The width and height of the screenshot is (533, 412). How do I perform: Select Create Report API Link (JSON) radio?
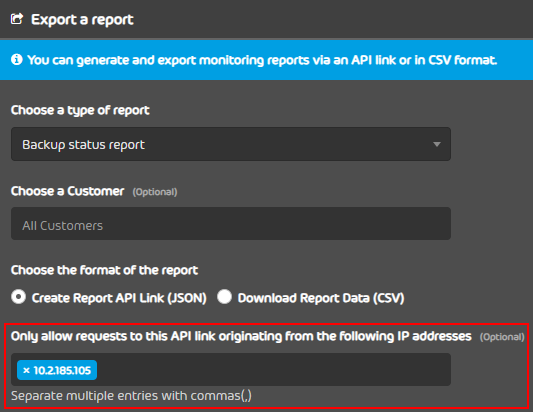click(x=18, y=297)
